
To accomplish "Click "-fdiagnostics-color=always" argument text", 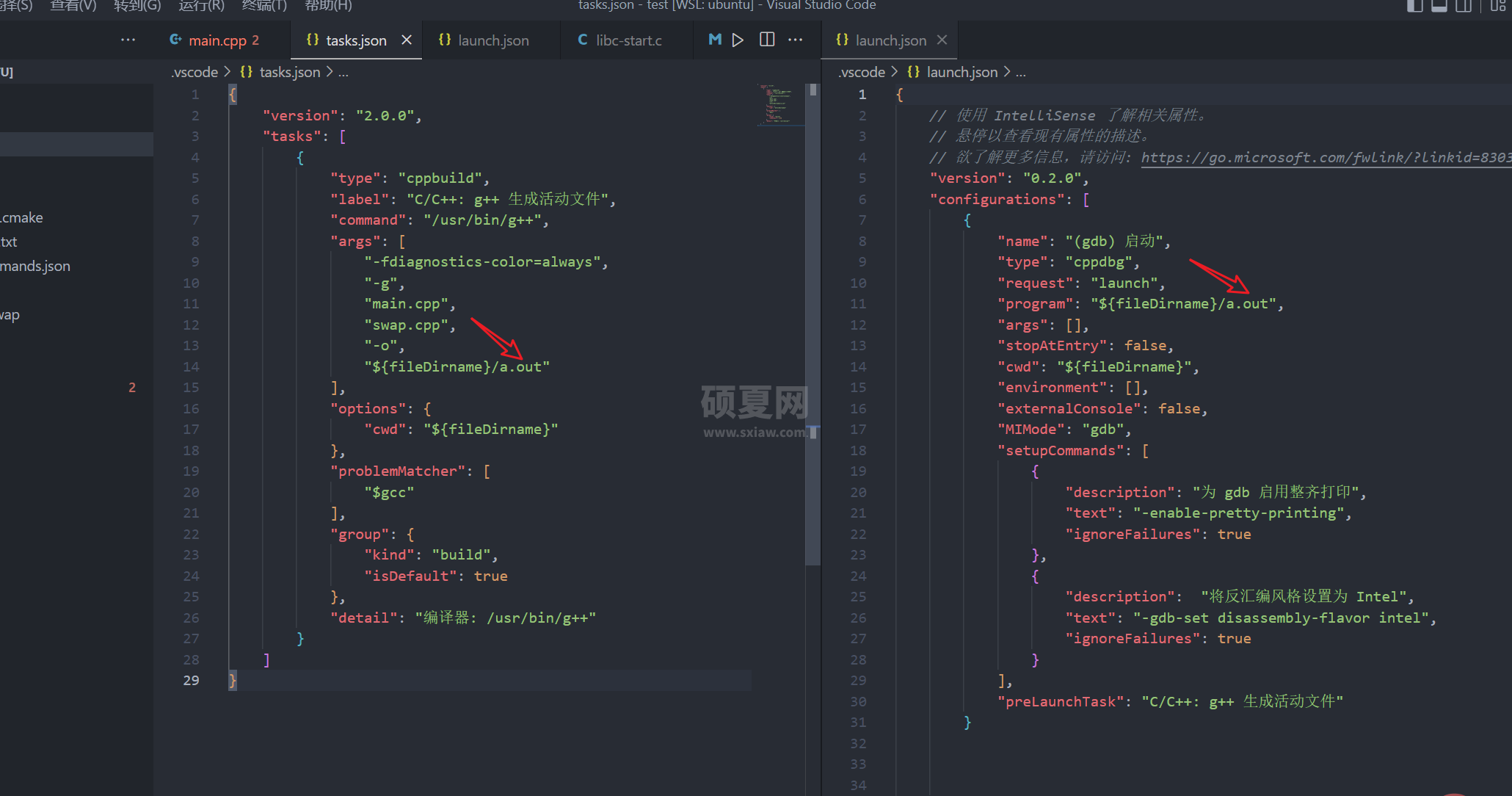I will [x=483, y=261].
